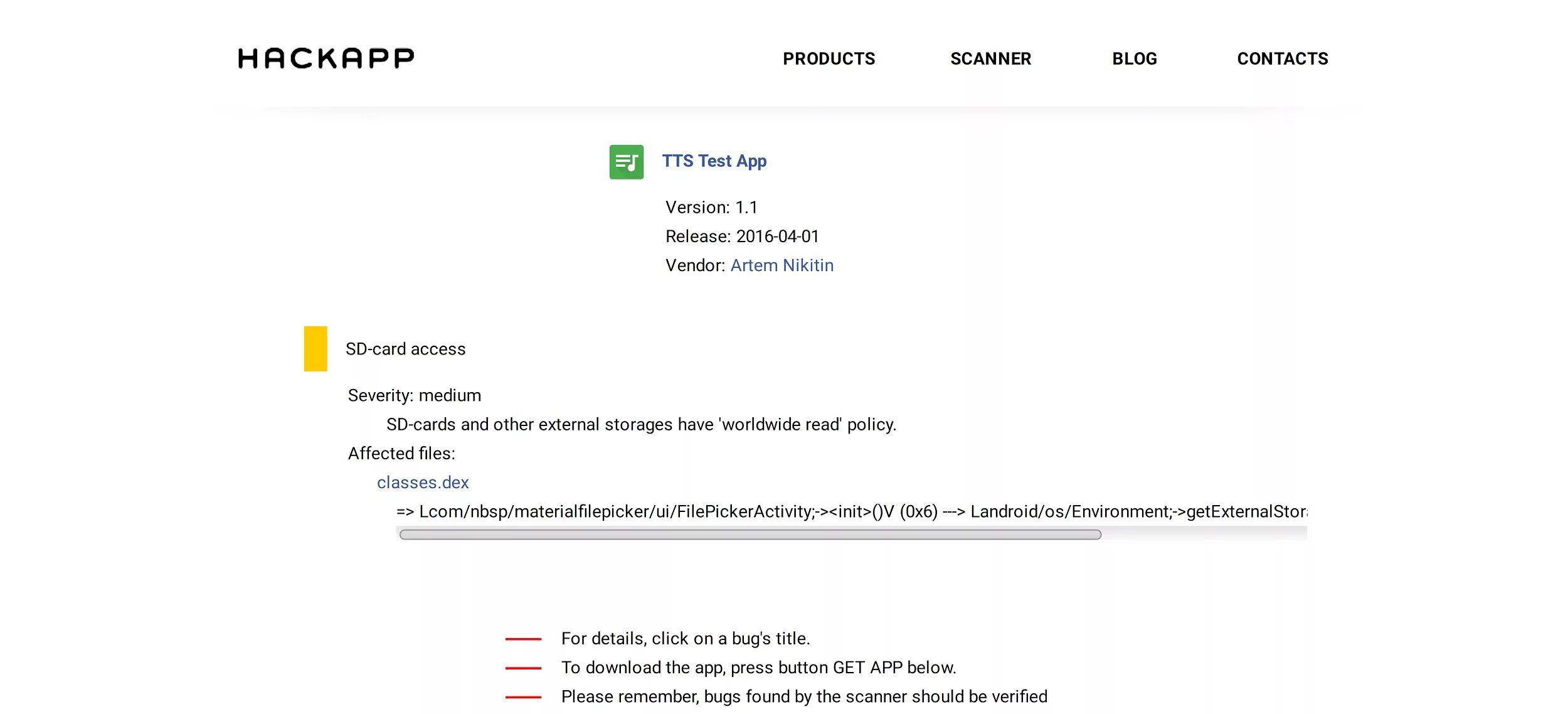Image resolution: width=1568 pixels, height=714 pixels.
Task: Click the red dash beside 'For details'
Action: tap(522, 639)
